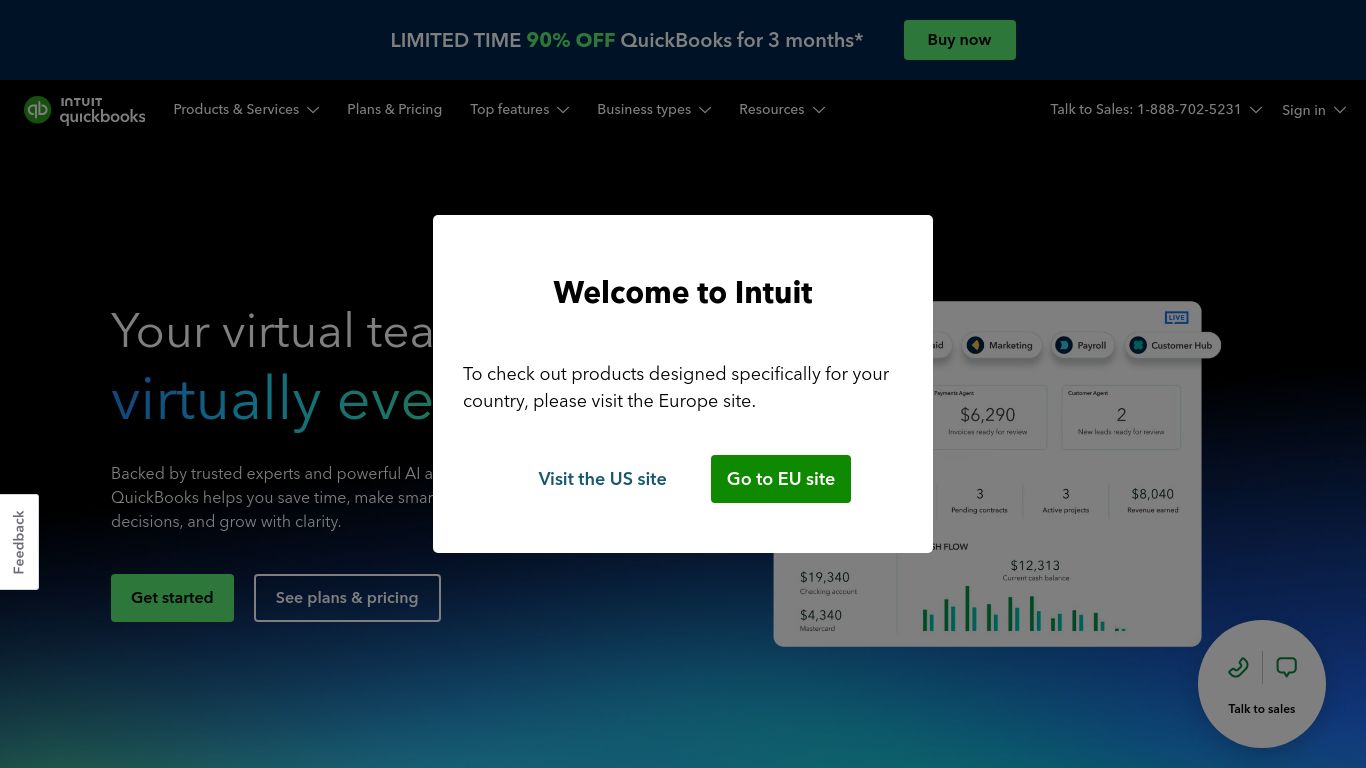Image resolution: width=1366 pixels, height=768 pixels.
Task: Click the $19,340 checking account value
Action: pos(824,577)
